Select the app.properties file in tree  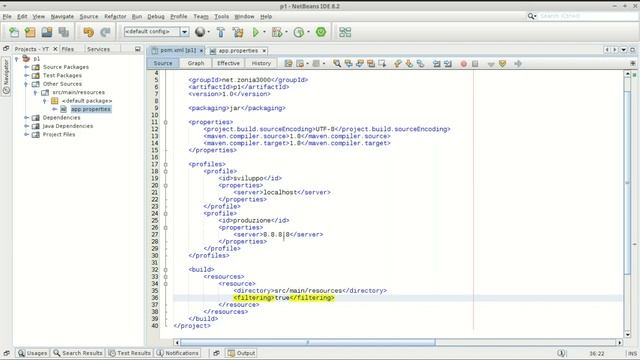[91, 109]
